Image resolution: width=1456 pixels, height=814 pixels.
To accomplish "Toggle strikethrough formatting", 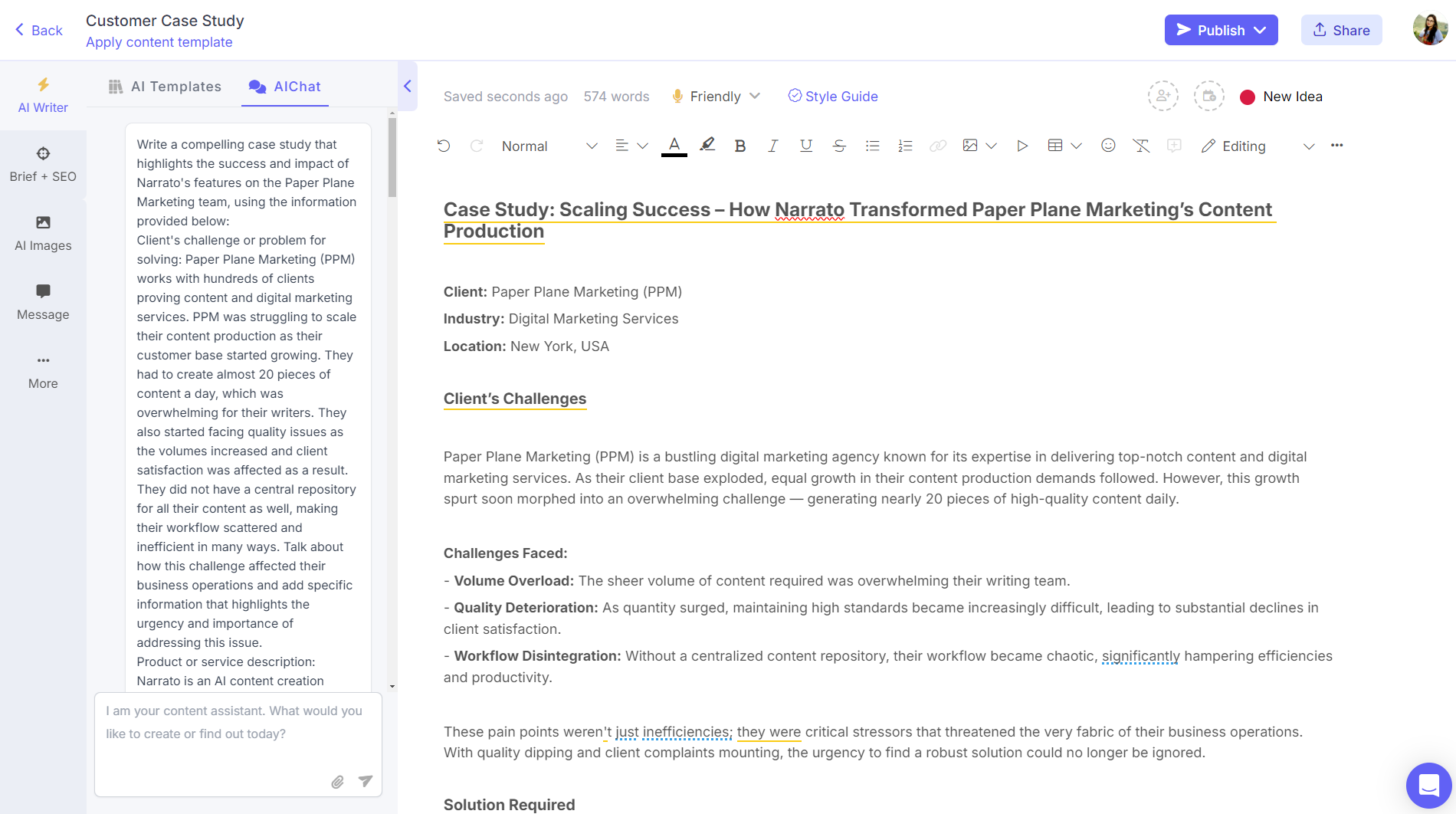I will coord(839,146).
